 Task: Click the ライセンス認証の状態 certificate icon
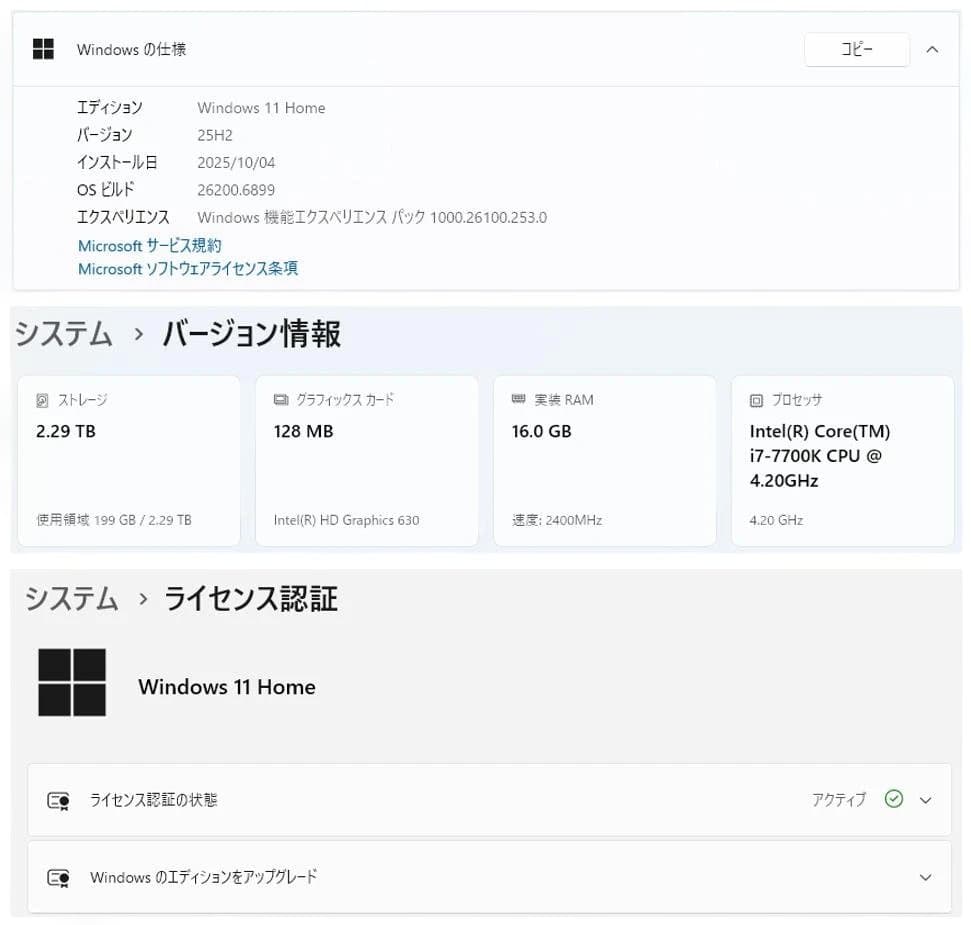pyautogui.click(x=59, y=801)
